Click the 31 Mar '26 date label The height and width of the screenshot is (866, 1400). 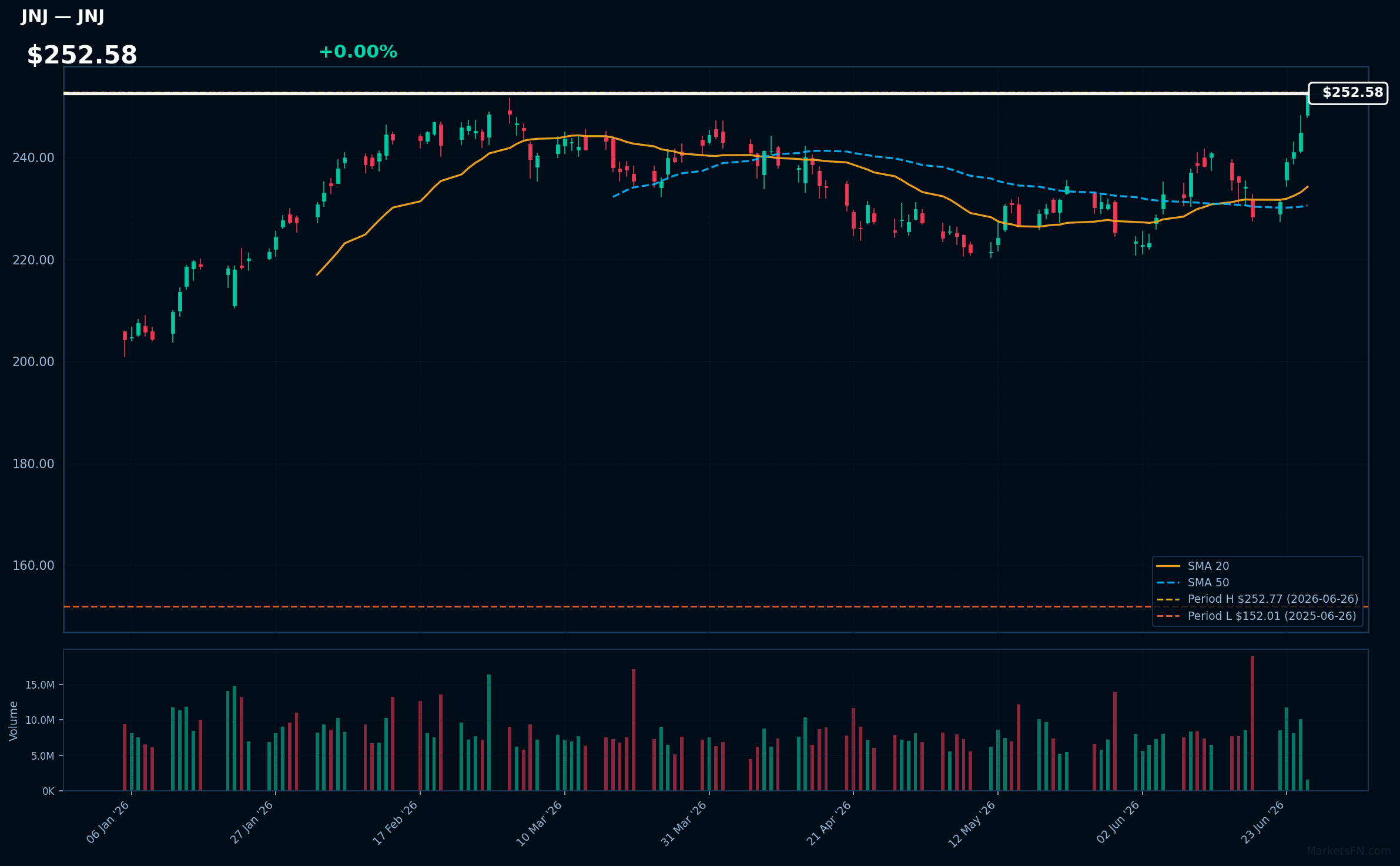pos(684,823)
